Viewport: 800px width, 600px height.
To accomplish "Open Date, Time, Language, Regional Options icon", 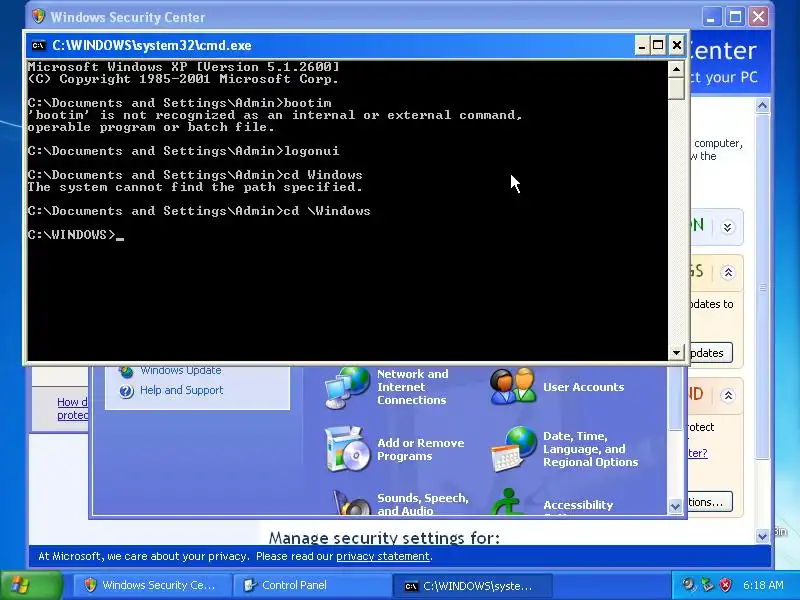I will coord(514,449).
